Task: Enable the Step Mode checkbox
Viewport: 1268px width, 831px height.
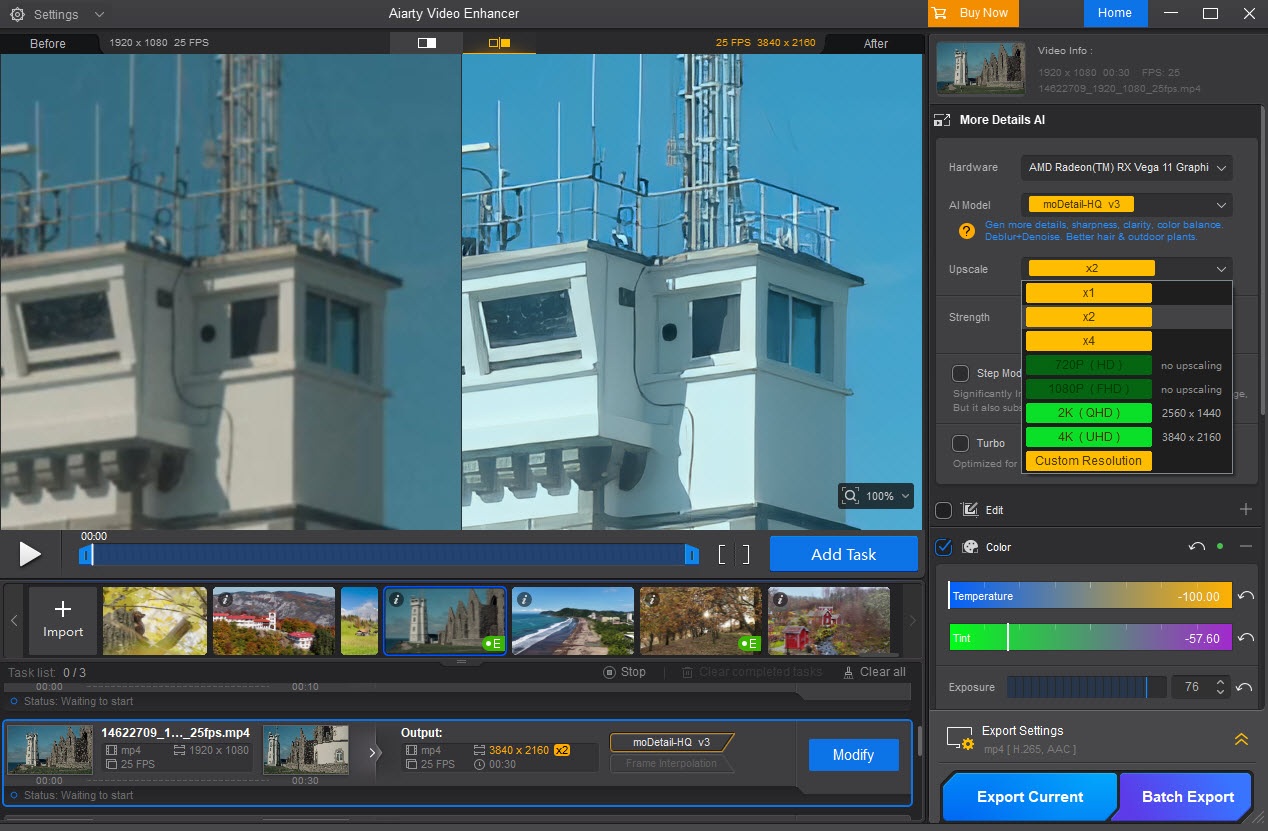Action: 960,373
